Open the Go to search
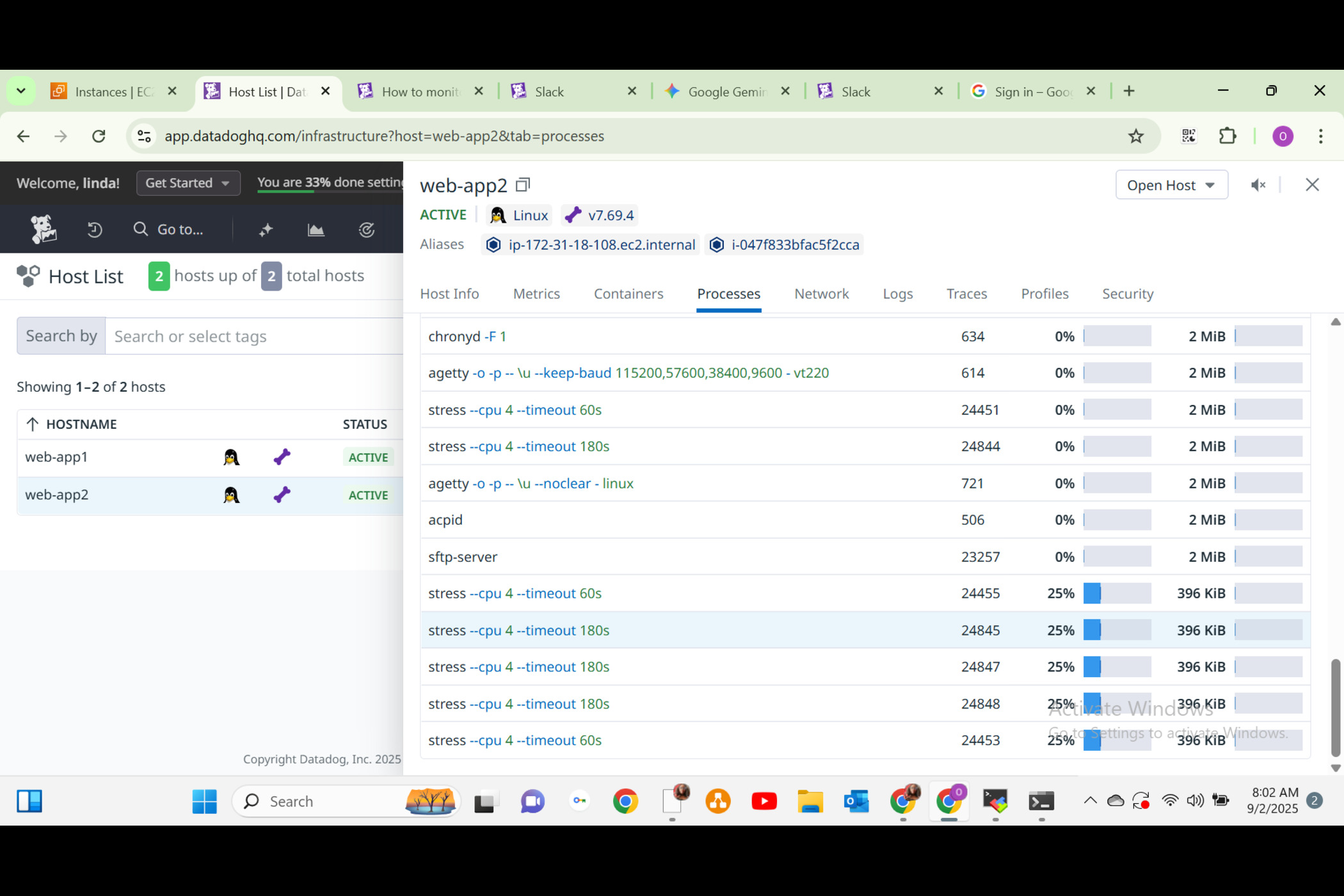Screen dimensions: 1344x896 (168, 230)
